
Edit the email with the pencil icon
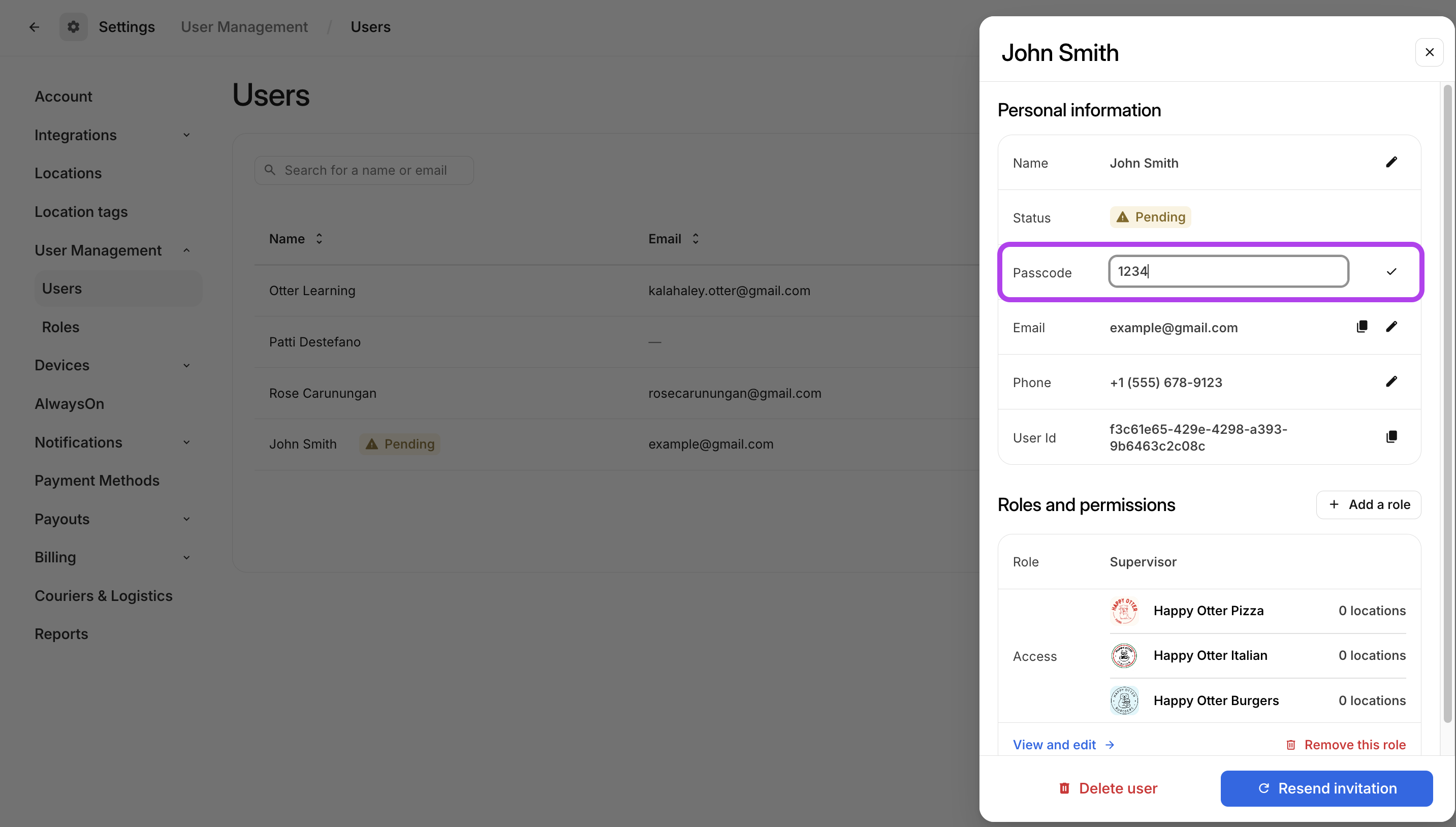(x=1390, y=327)
